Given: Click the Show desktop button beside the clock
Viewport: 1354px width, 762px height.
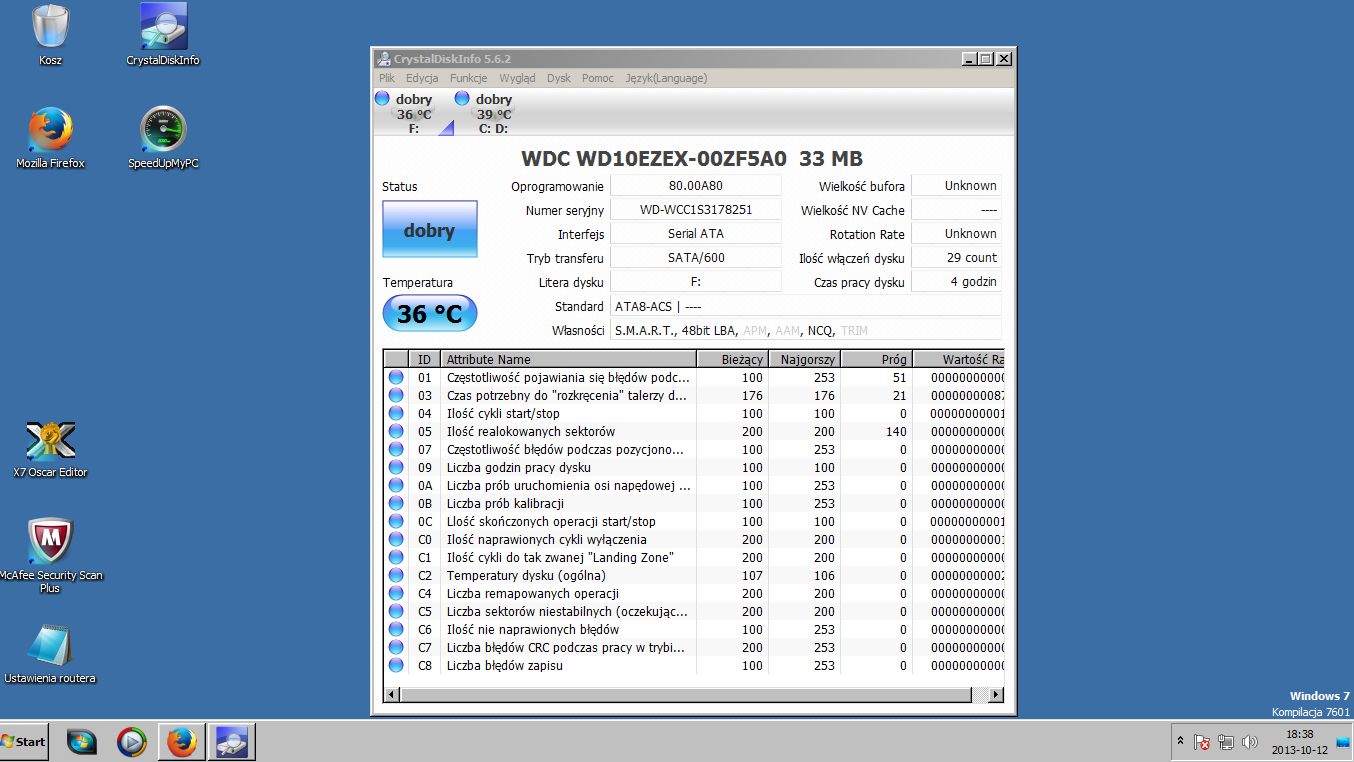Looking at the screenshot, I should pos(1343,742).
